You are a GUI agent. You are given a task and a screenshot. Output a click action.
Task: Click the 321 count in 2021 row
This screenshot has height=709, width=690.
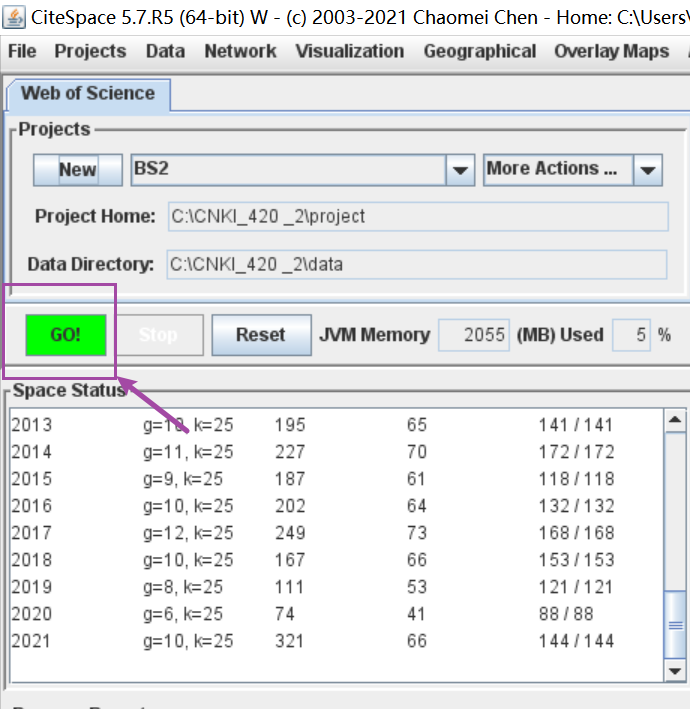(289, 641)
